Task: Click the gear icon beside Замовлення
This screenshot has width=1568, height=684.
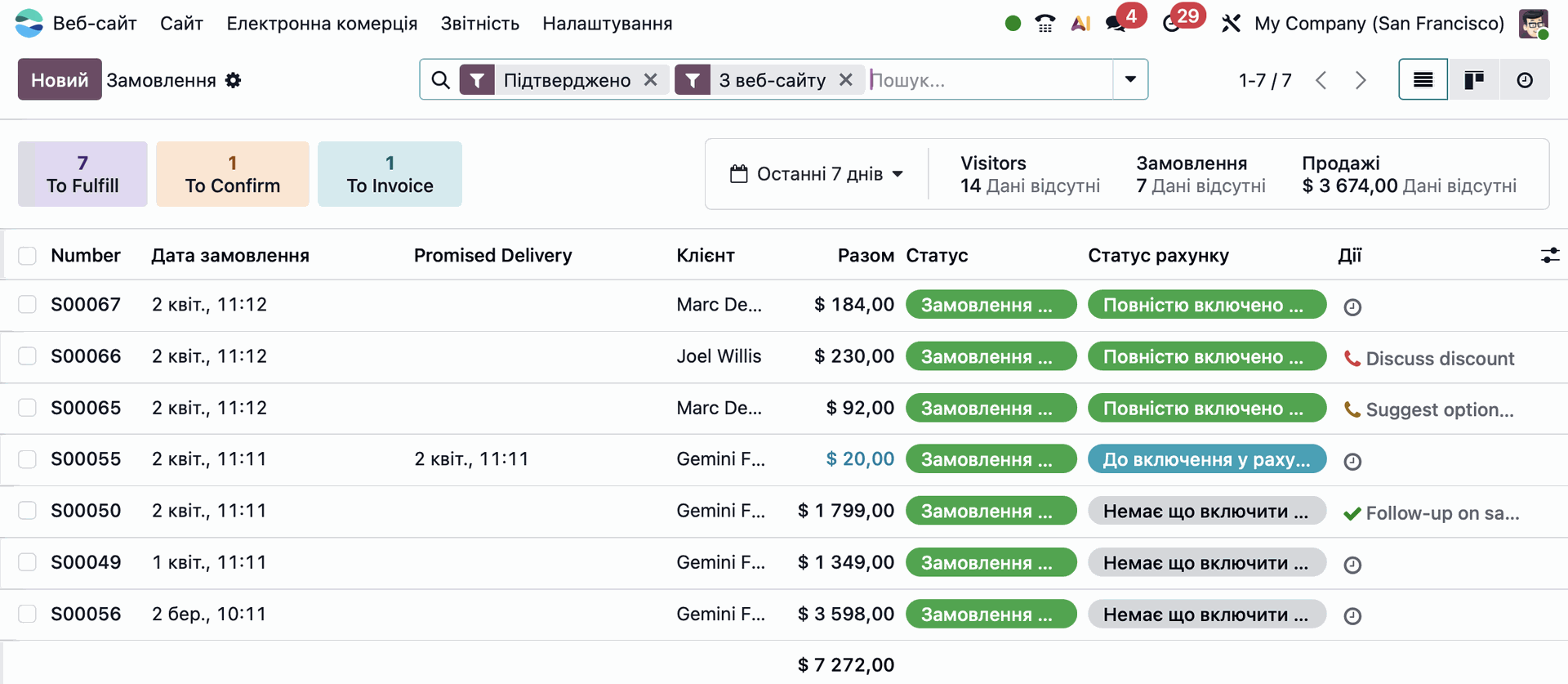Action: pos(234,80)
